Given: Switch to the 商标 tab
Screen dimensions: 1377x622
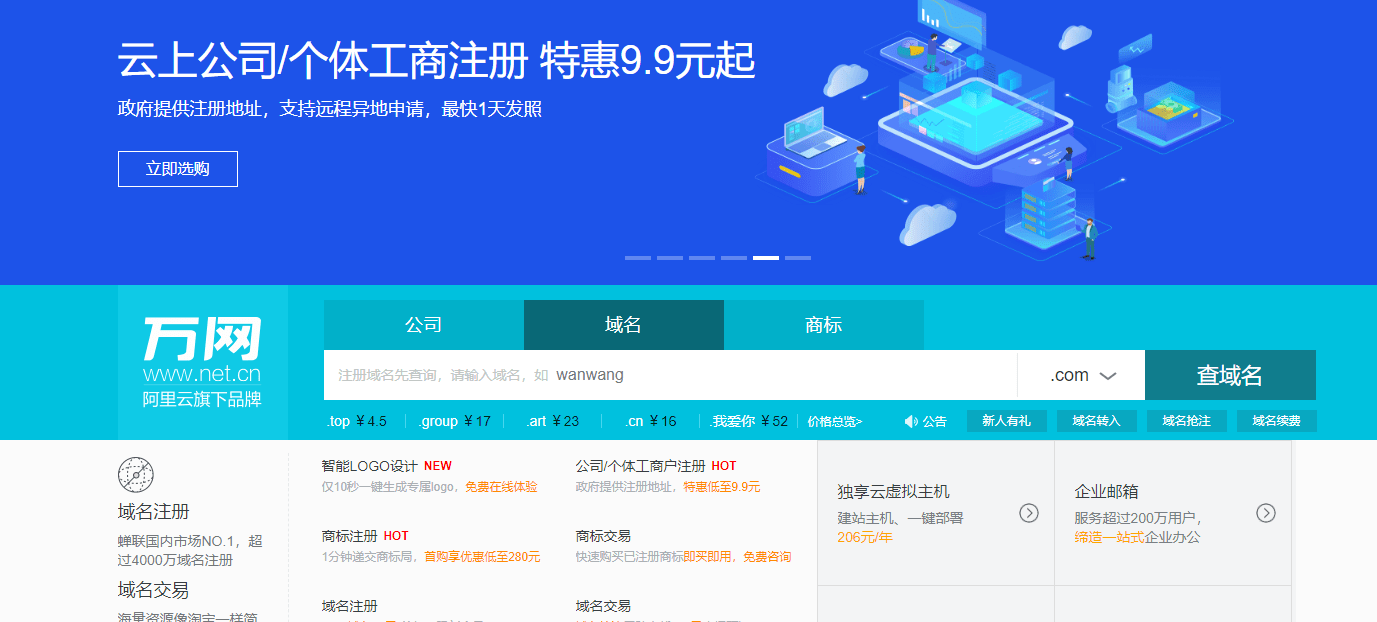Looking at the screenshot, I should pos(824,325).
